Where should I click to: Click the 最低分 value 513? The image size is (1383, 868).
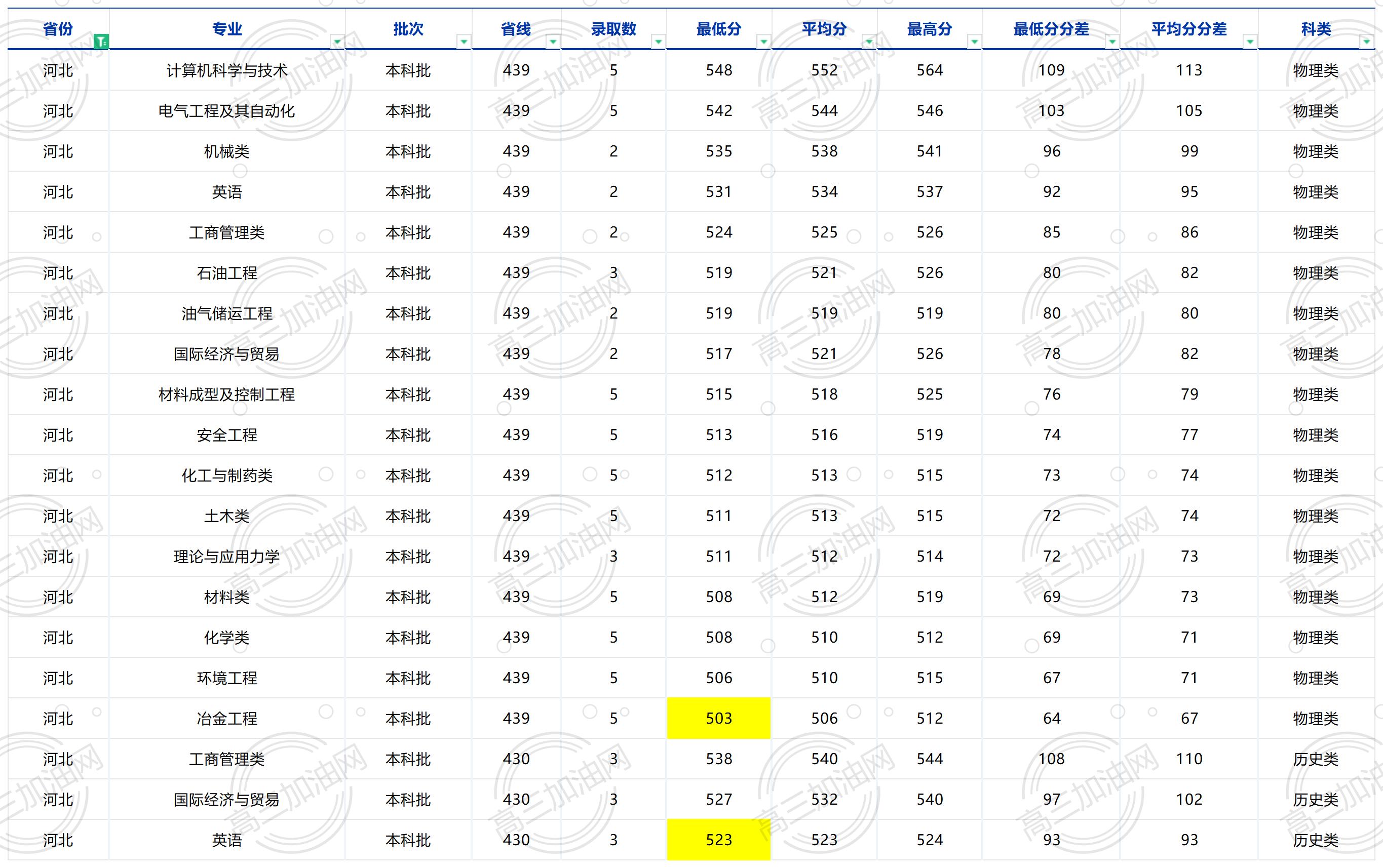[719, 435]
